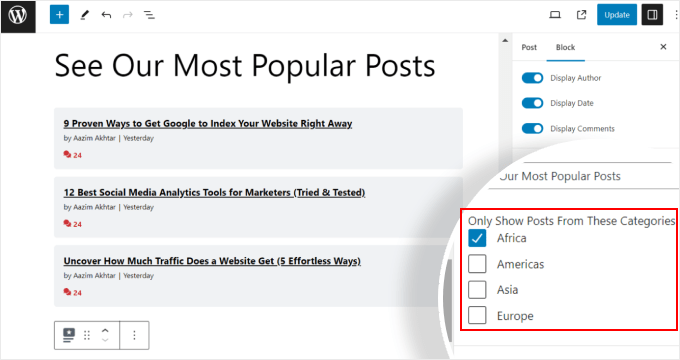Click the Popular Posts block type icon
The width and height of the screenshot is (680, 360).
[69, 335]
